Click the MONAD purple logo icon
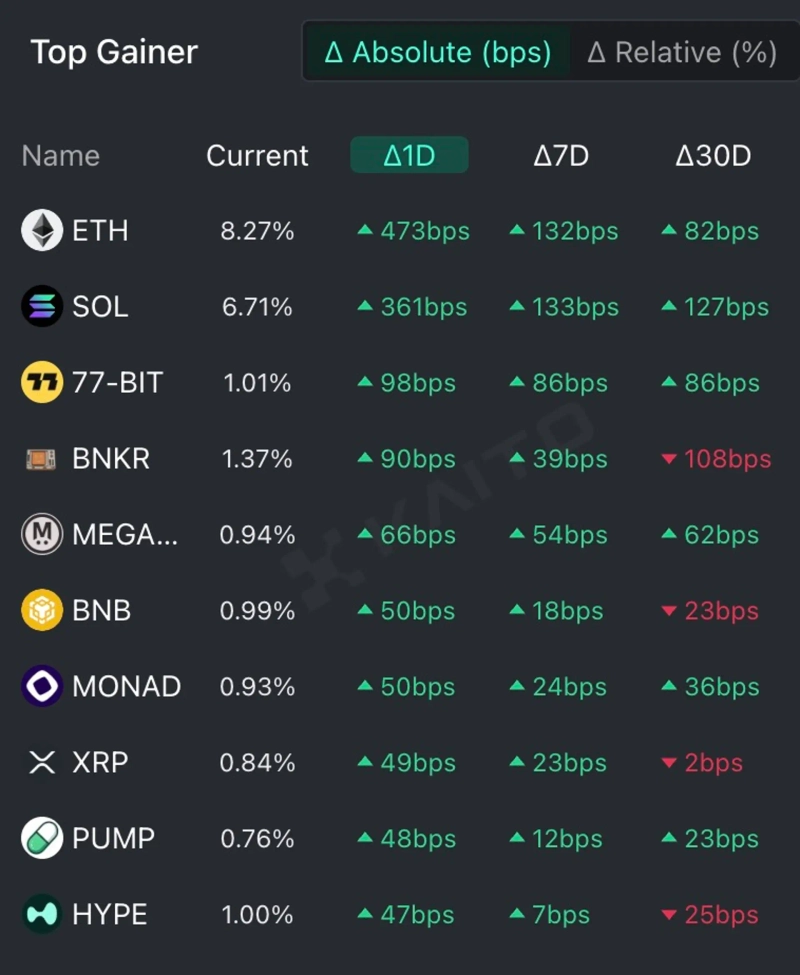 pyautogui.click(x=42, y=687)
